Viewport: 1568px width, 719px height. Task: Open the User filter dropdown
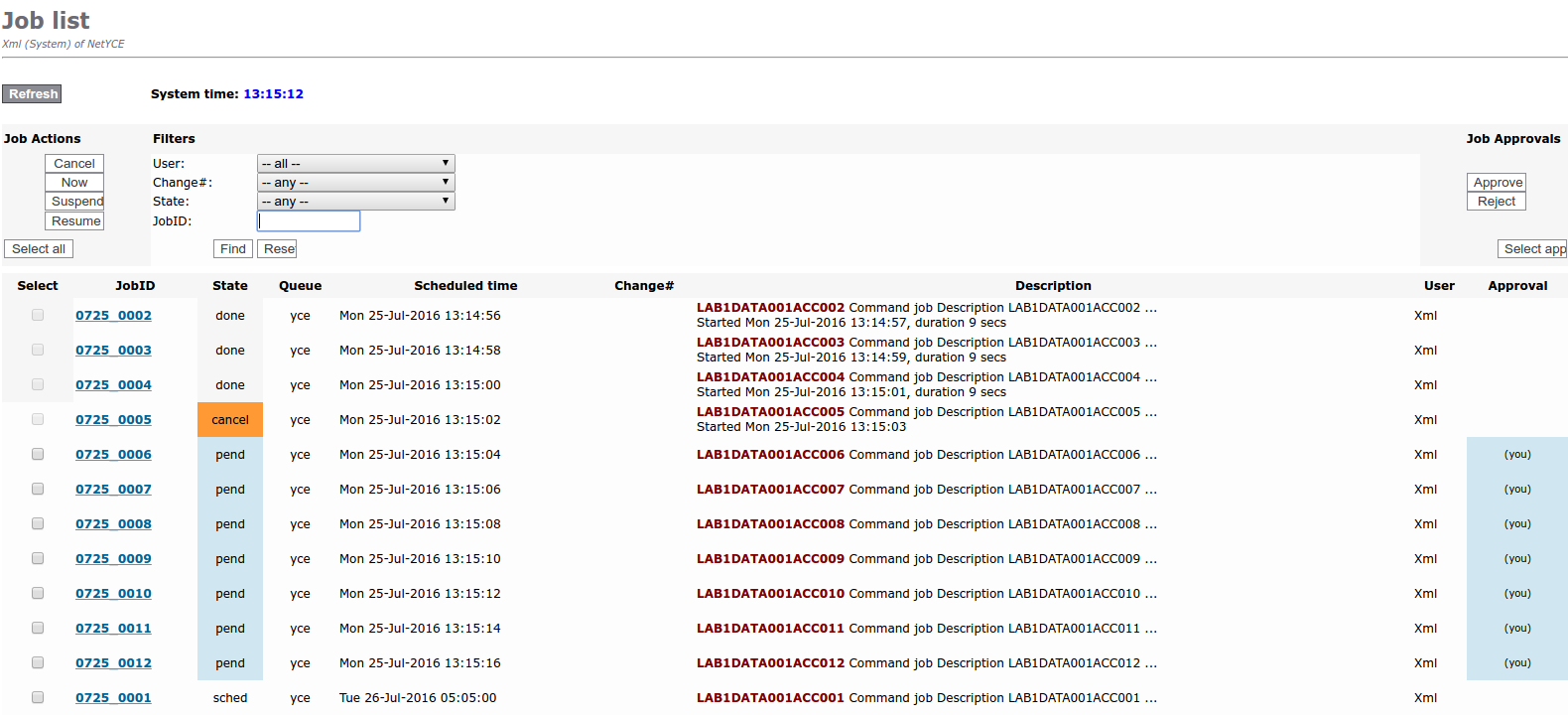coord(355,164)
